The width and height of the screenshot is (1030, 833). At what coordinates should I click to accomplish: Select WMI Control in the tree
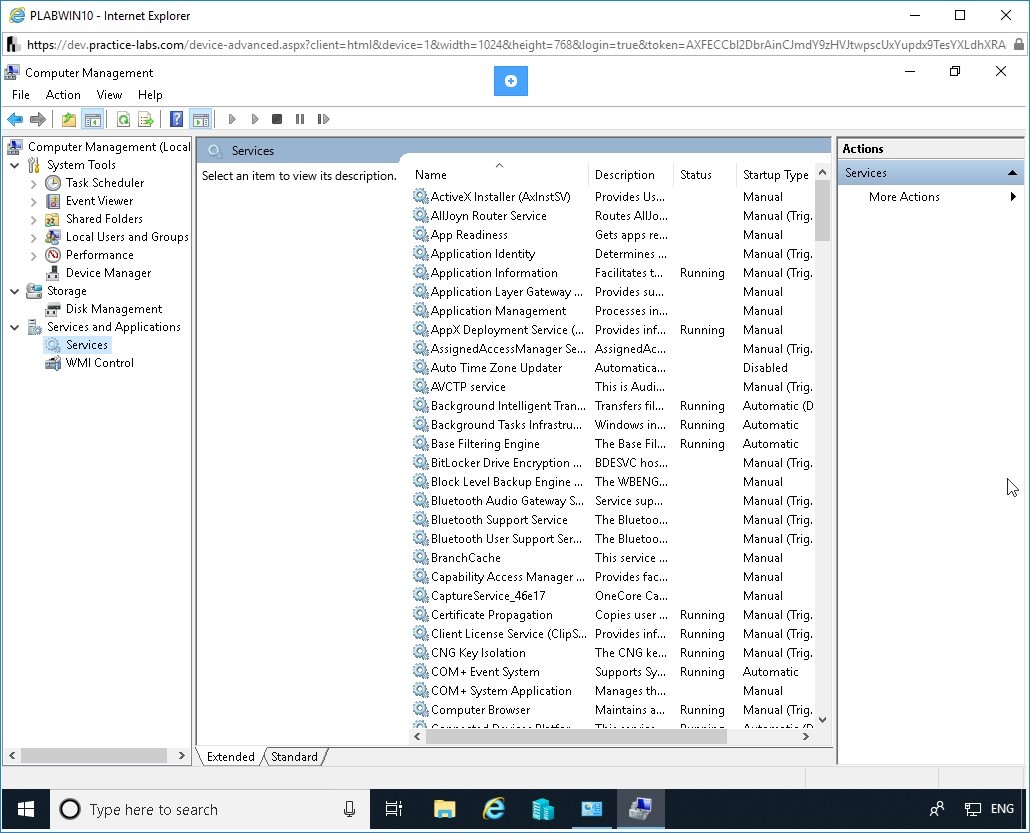(x=99, y=363)
